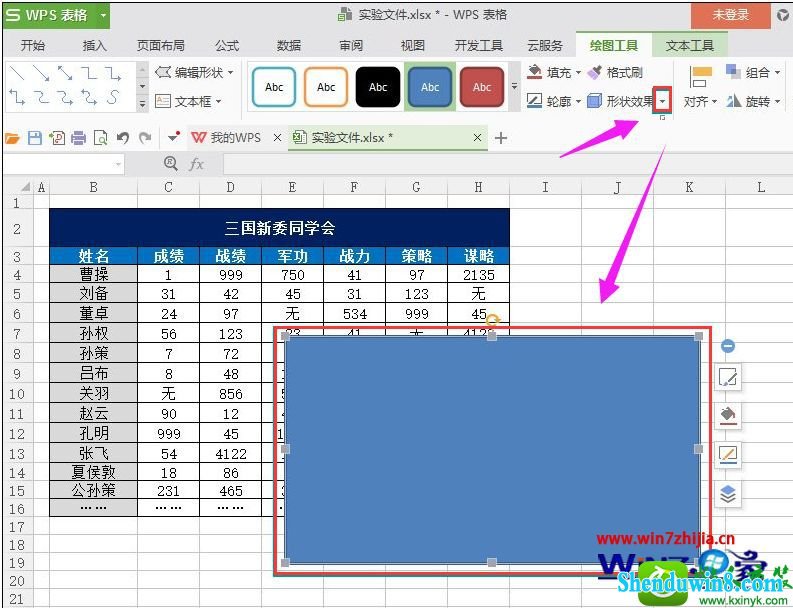The image size is (793, 608).
Task: Click the fx insert function icon
Action: pos(196,164)
